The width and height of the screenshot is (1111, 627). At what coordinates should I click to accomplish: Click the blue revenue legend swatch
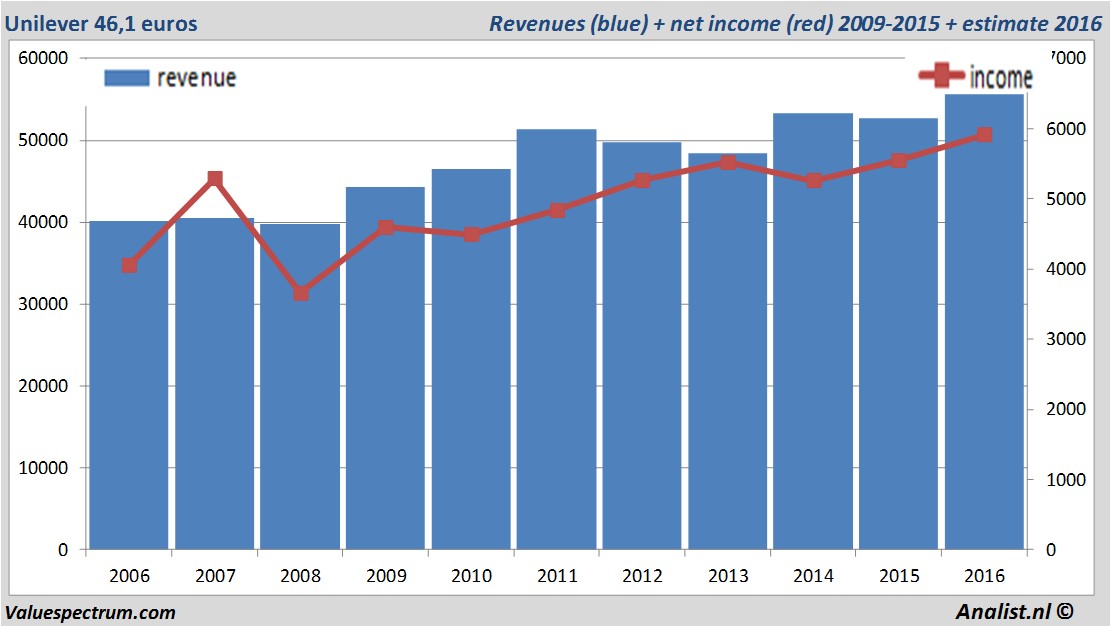tap(127, 78)
